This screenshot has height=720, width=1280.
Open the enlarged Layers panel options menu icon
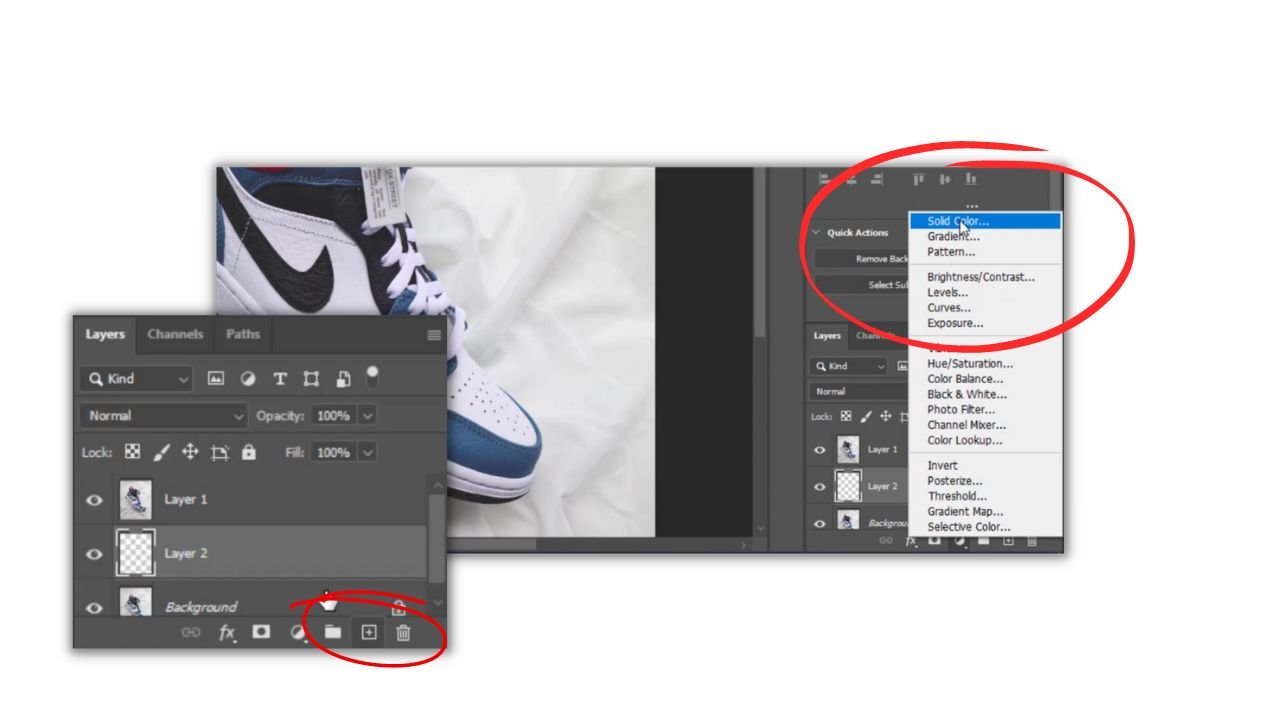coord(434,335)
